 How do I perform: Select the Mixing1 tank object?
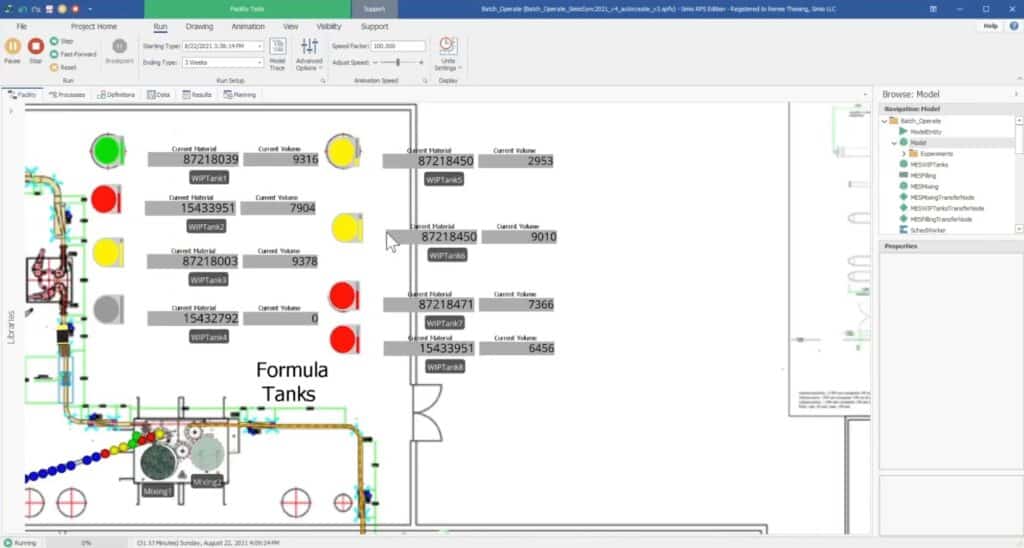tap(158, 461)
